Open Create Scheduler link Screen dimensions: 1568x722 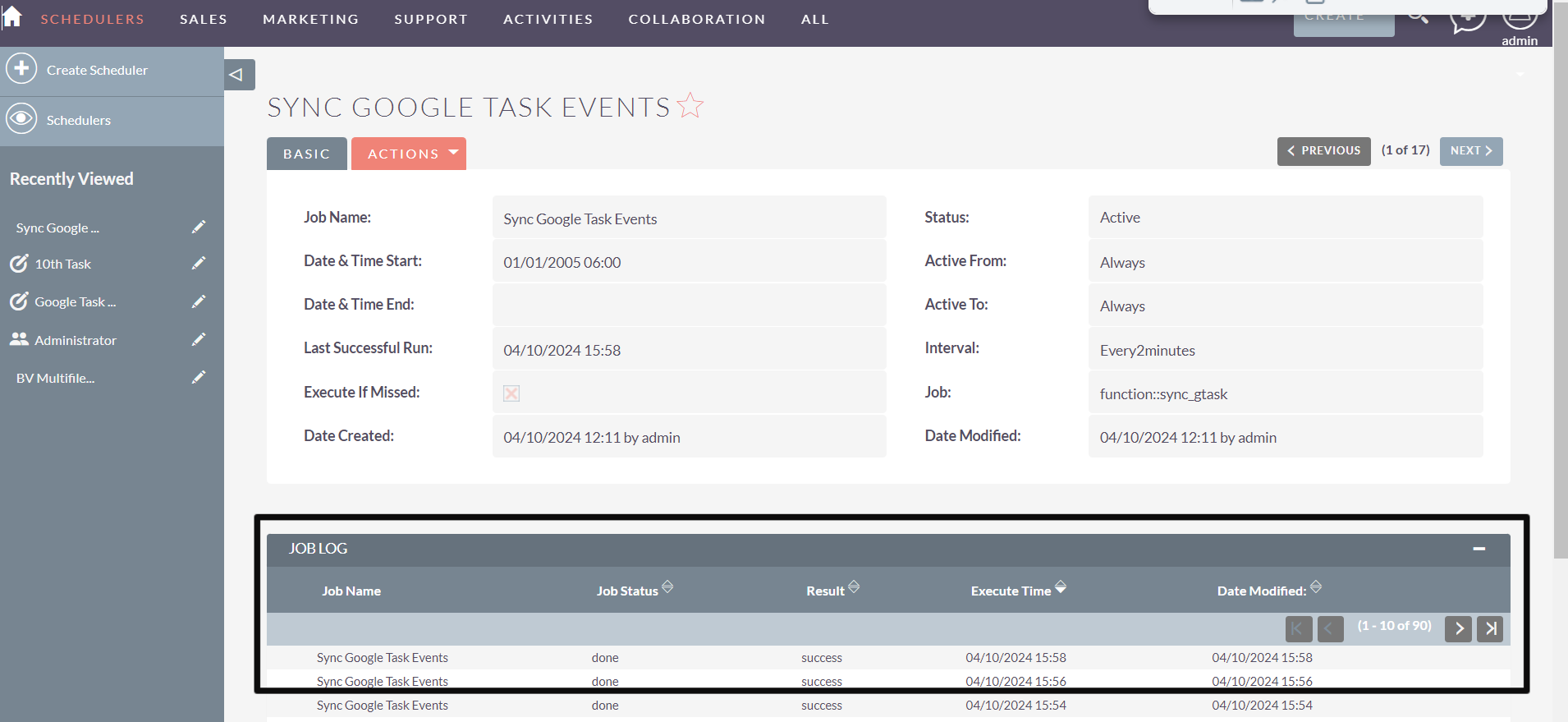[x=98, y=71]
